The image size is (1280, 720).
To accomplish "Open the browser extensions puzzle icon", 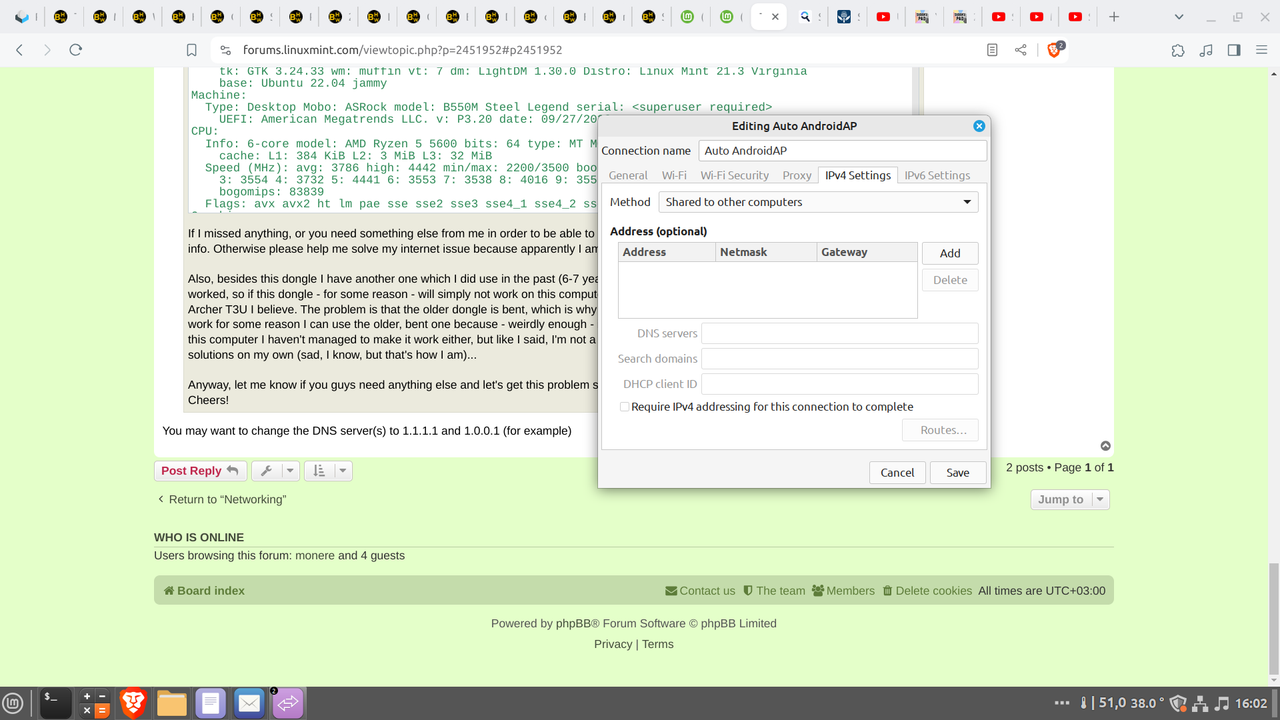I will click(1178, 50).
